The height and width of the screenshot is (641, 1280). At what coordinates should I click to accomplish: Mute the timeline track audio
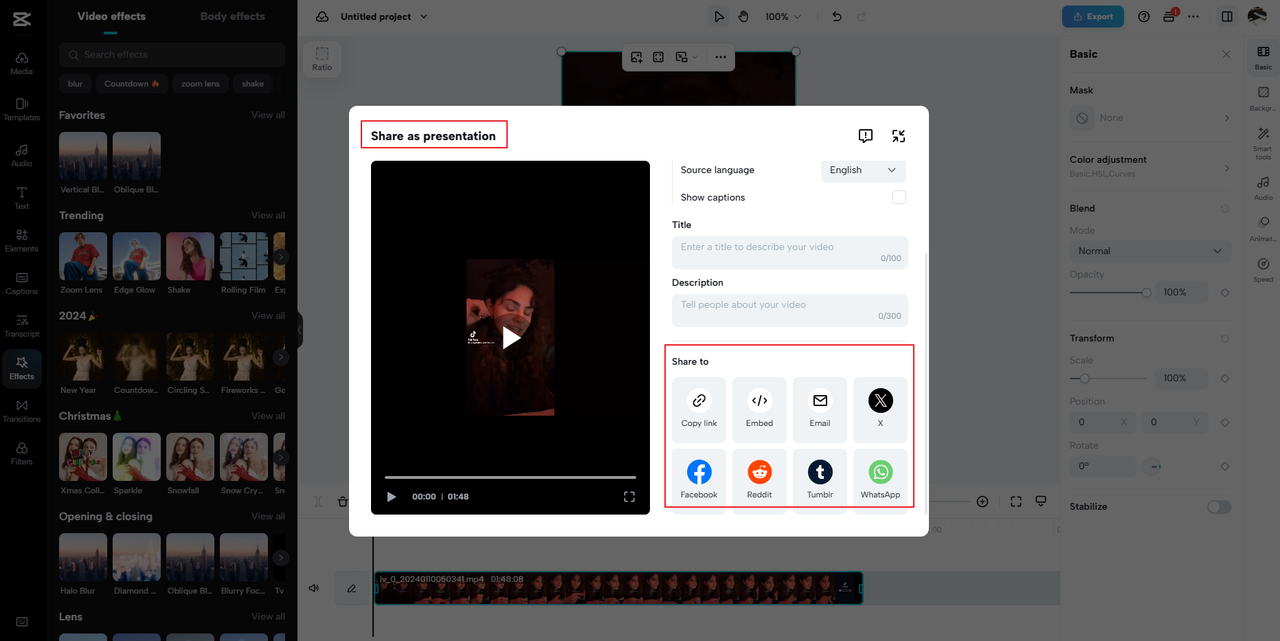(314, 588)
